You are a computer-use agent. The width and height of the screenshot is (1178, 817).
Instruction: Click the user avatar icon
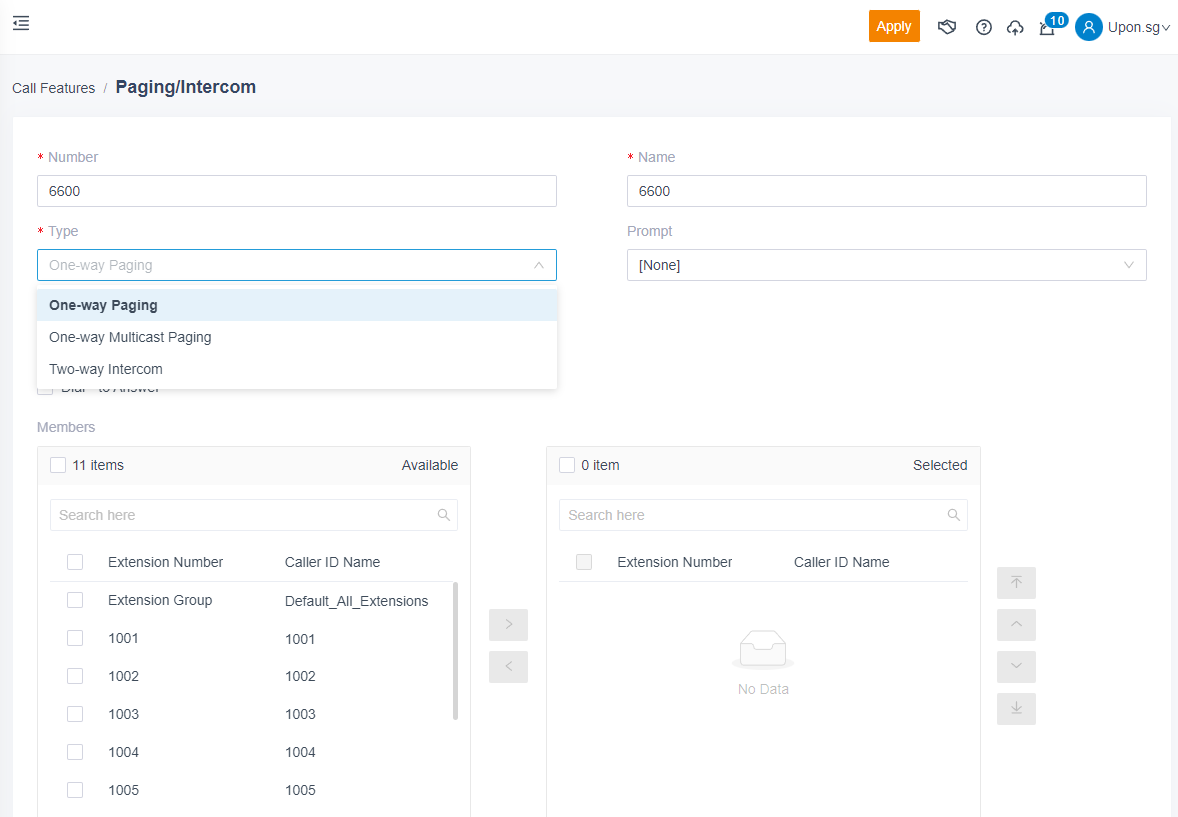point(1088,27)
